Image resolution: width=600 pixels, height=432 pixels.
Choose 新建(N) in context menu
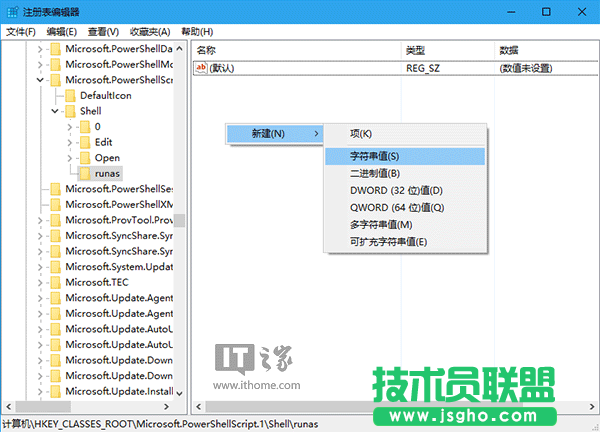[274, 134]
